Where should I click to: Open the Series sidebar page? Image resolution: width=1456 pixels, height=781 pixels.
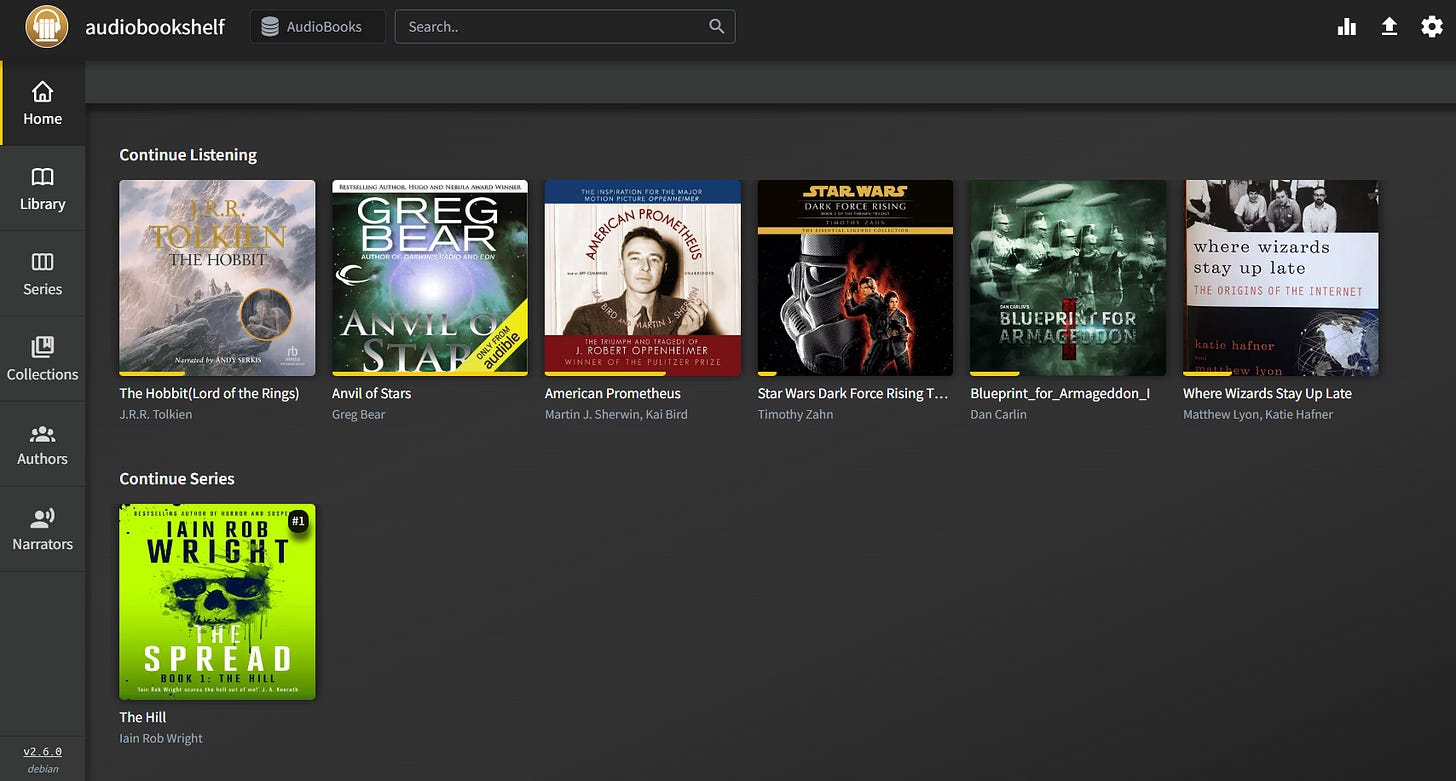(x=43, y=273)
